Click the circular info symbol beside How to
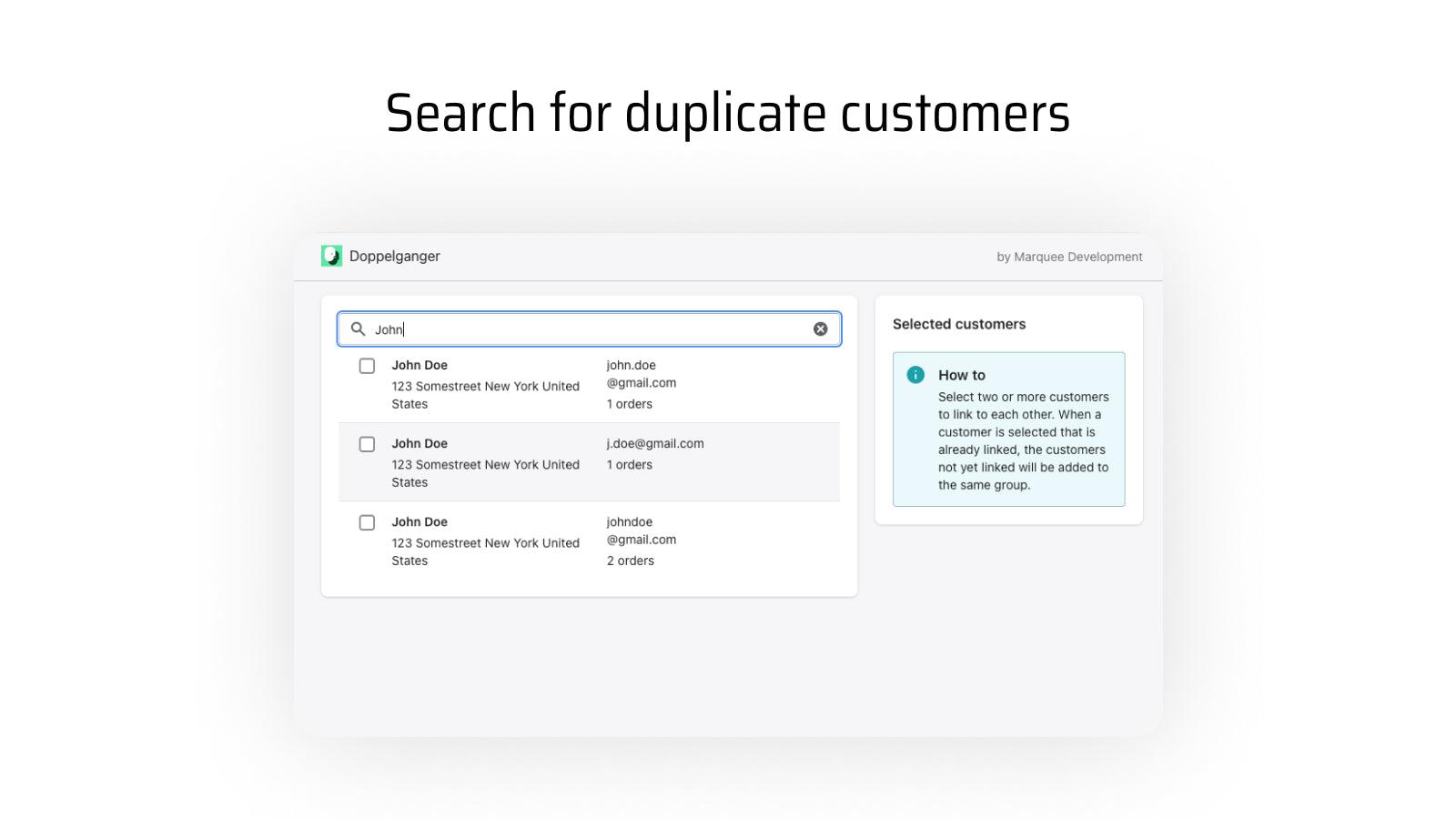 click(915, 374)
